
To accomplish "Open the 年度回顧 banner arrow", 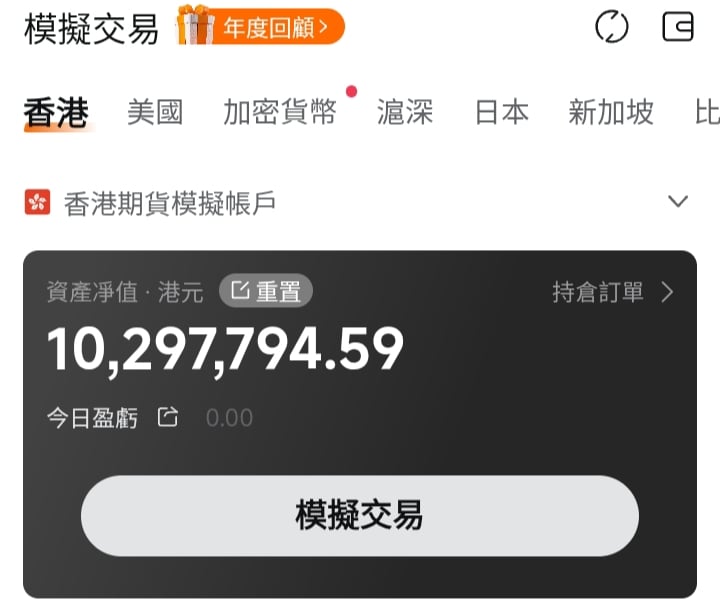I will (323, 27).
